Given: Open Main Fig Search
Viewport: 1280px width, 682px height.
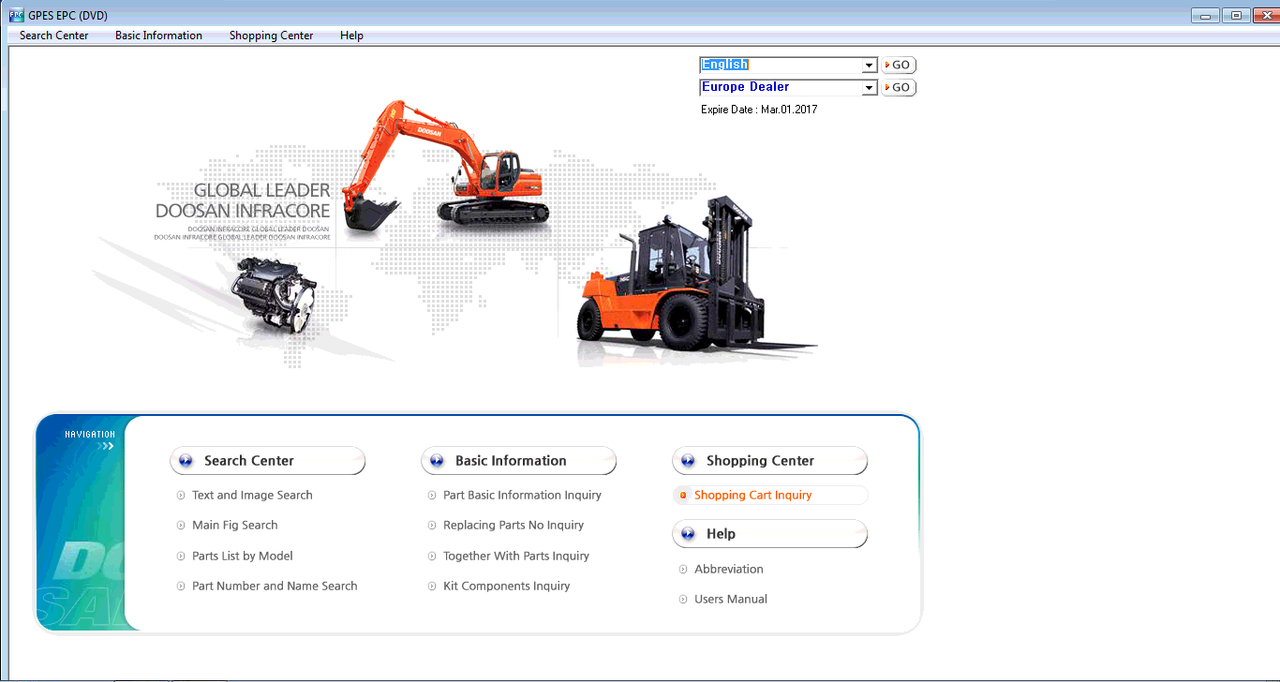Looking at the screenshot, I should [x=235, y=525].
